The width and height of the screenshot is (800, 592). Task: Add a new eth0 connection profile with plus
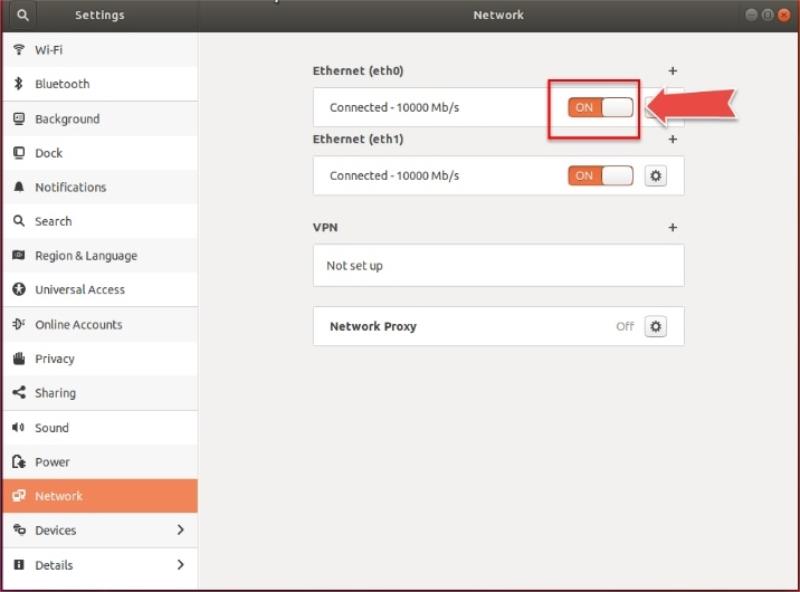click(672, 71)
